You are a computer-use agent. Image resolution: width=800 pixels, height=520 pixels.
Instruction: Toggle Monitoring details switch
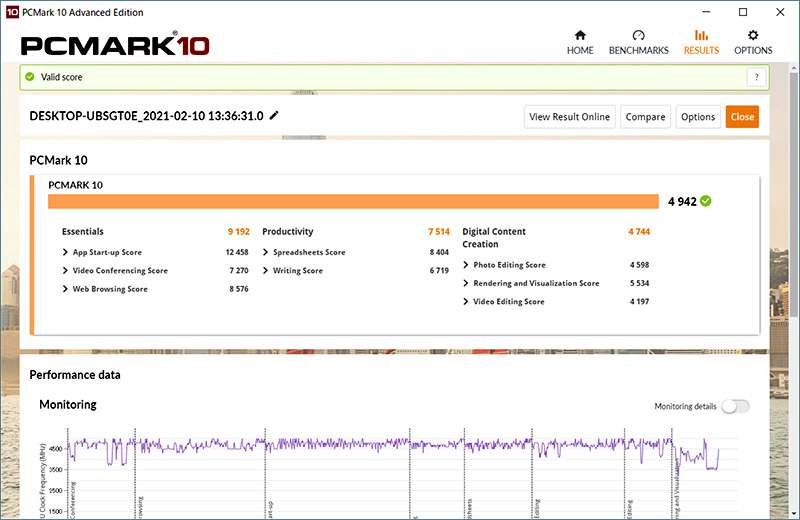click(x=735, y=407)
